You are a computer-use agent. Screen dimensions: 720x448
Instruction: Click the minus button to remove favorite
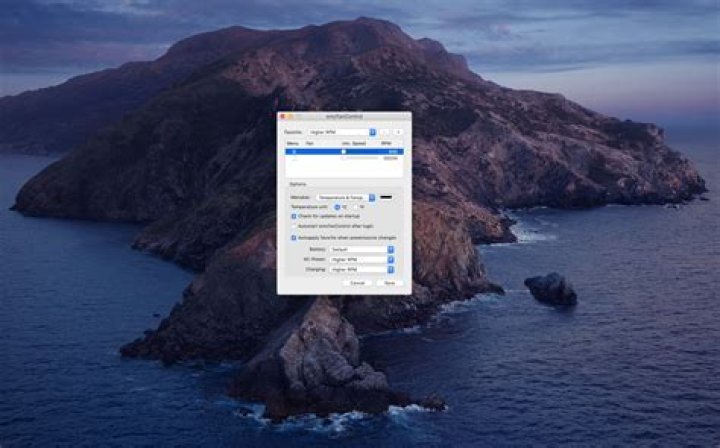pos(398,131)
